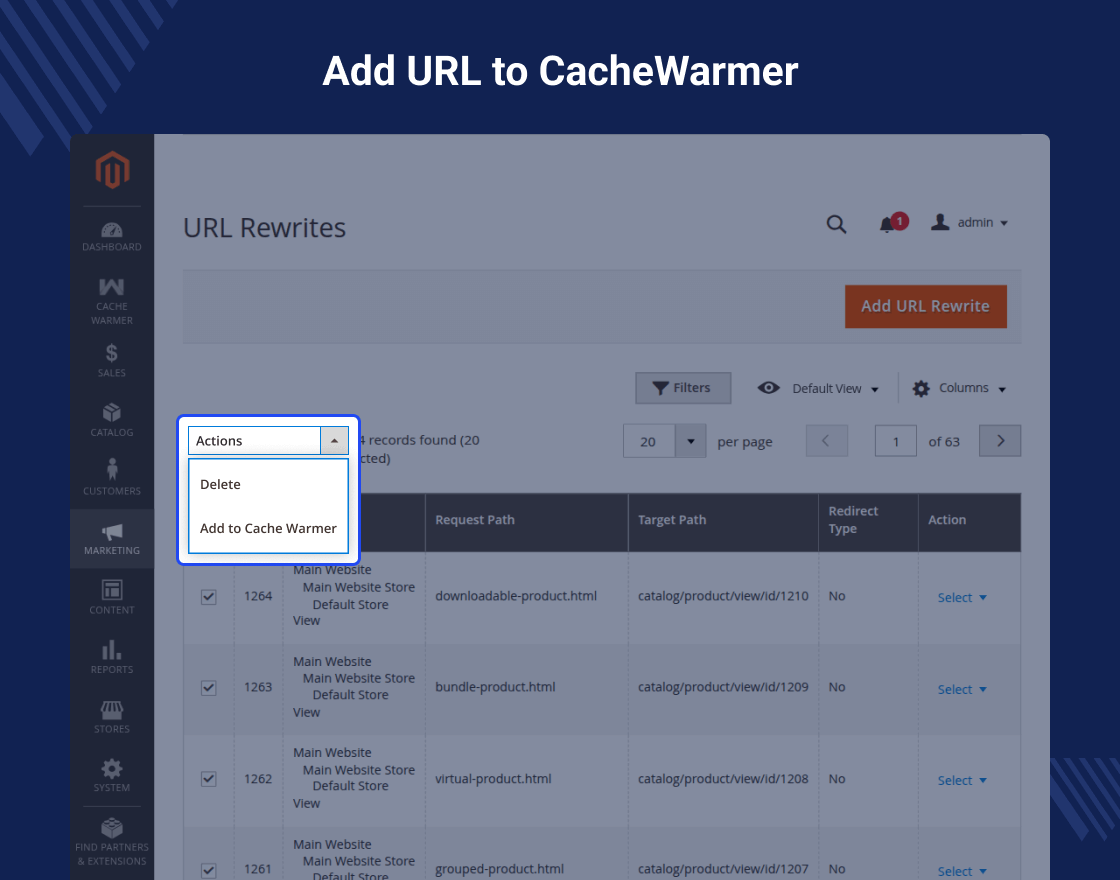Uncheck row 1263 checkbox
The height and width of the screenshot is (880, 1120).
click(x=209, y=688)
